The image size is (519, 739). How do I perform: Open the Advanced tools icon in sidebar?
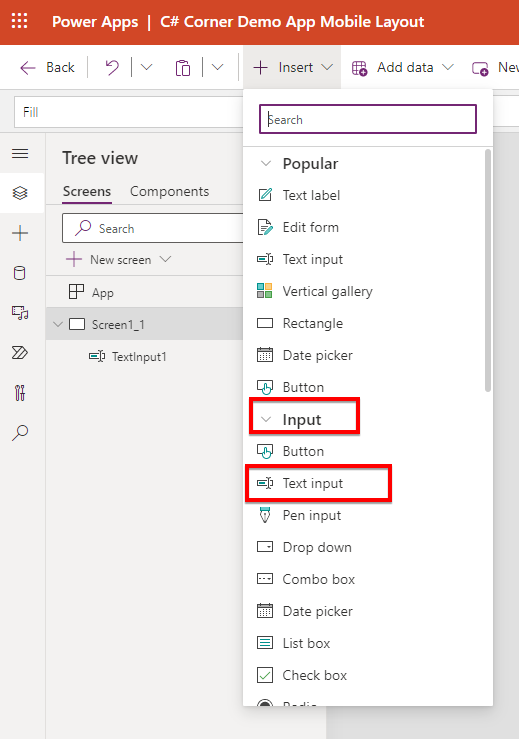20,393
